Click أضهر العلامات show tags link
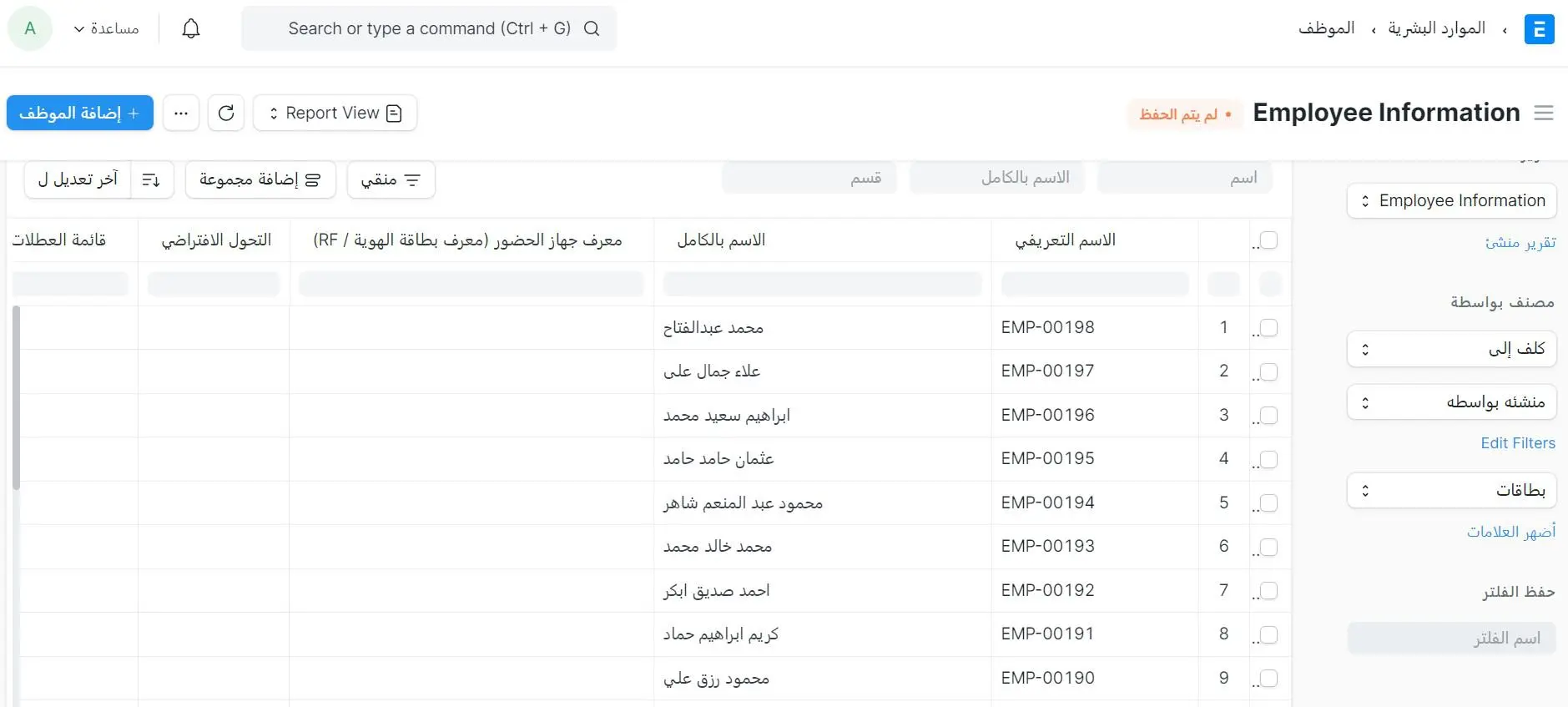Screen dimensions: 1568x707 point(1511,532)
